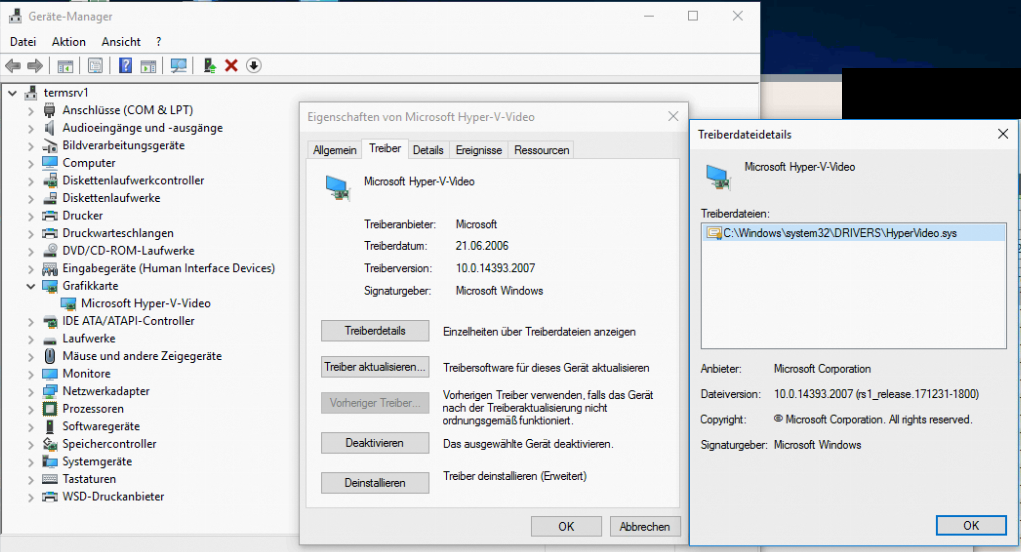Open the Ressourcen tab
This screenshot has height=552, width=1021.
(541, 150)
